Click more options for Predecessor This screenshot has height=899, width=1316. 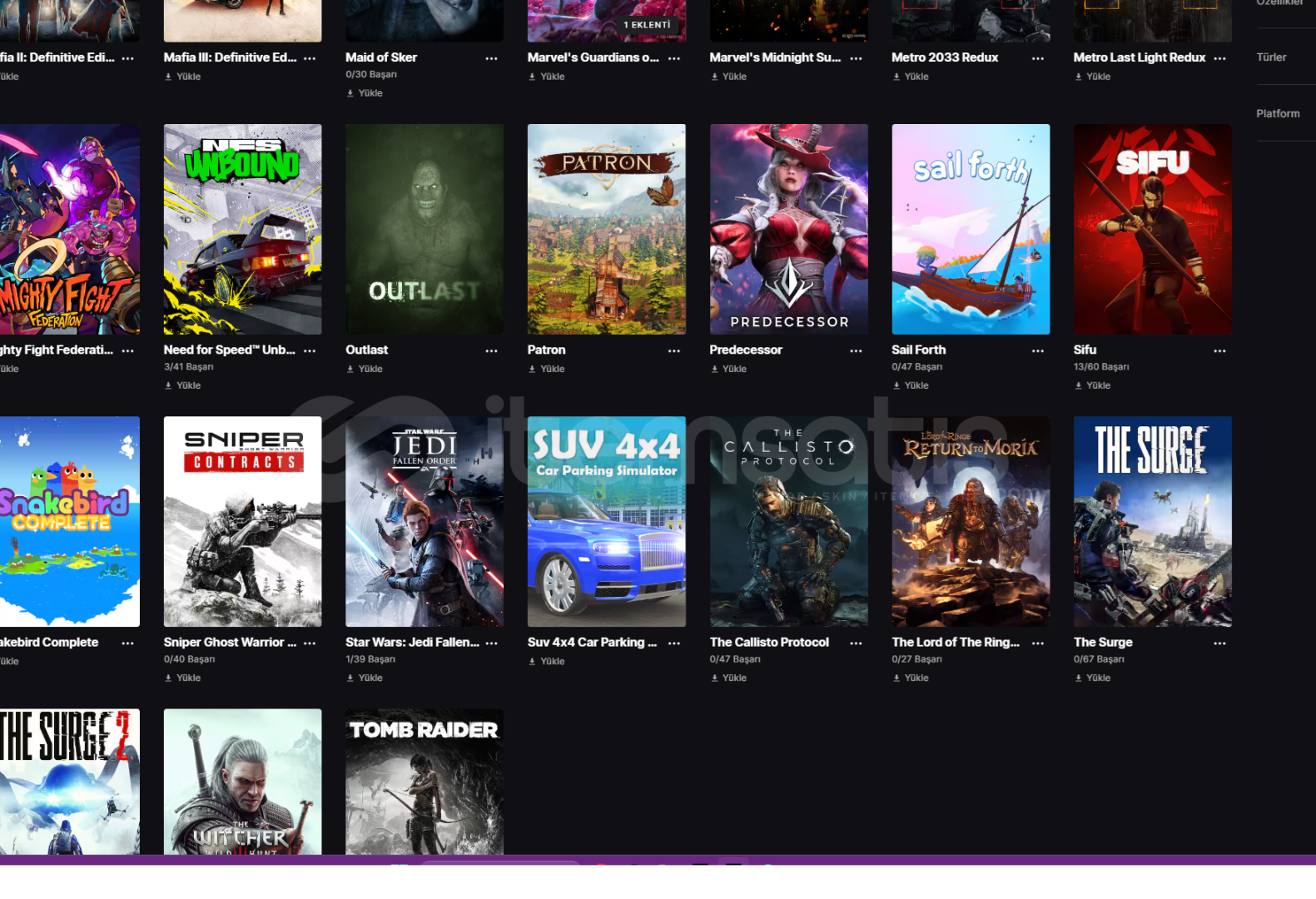(x=856, y=351)
